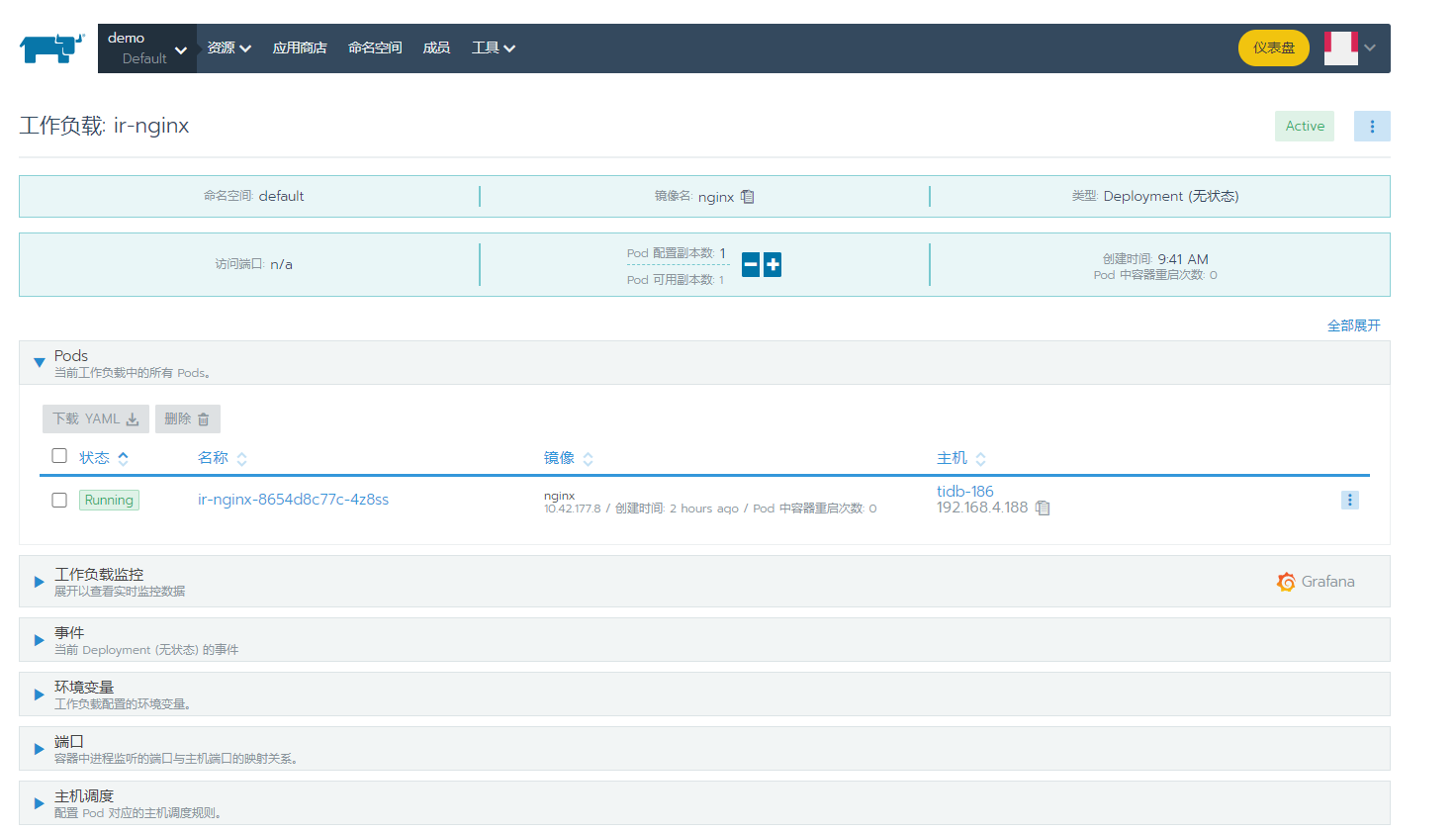The image size is (1456, 833).
Task: Open pod ir-nginx-8654d8c77c-4z8ss link
Action: coord(293,500)
